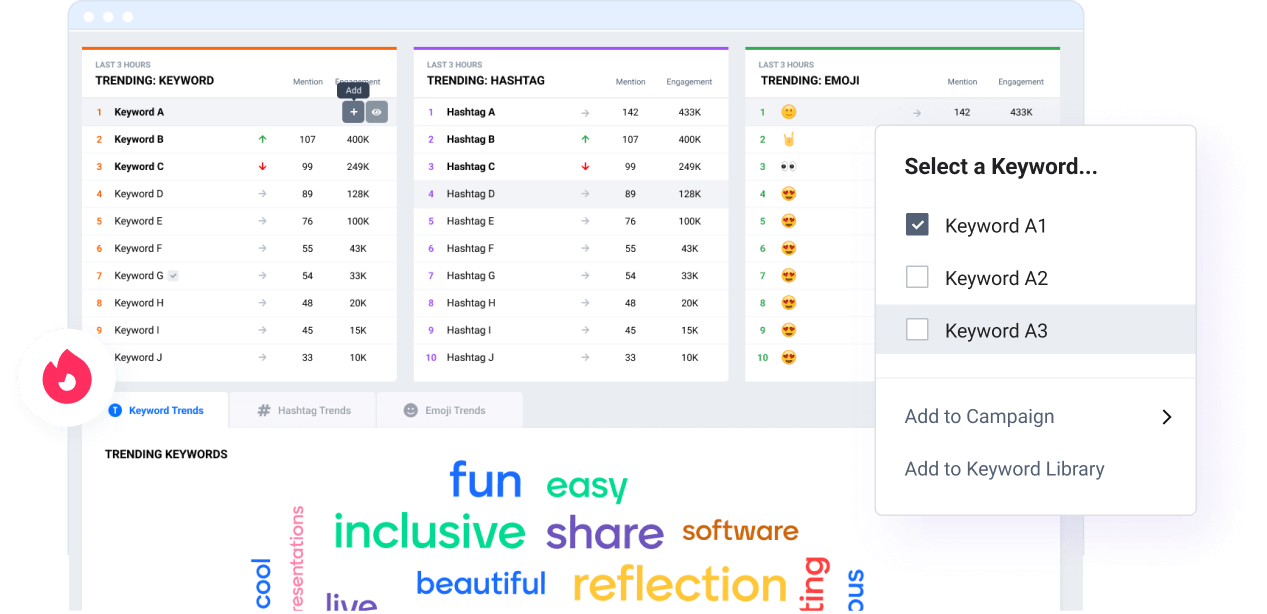Enable the Keyword A2 checkbox
The width and height of the screenshot is (1267, 614).
[916, 277]
